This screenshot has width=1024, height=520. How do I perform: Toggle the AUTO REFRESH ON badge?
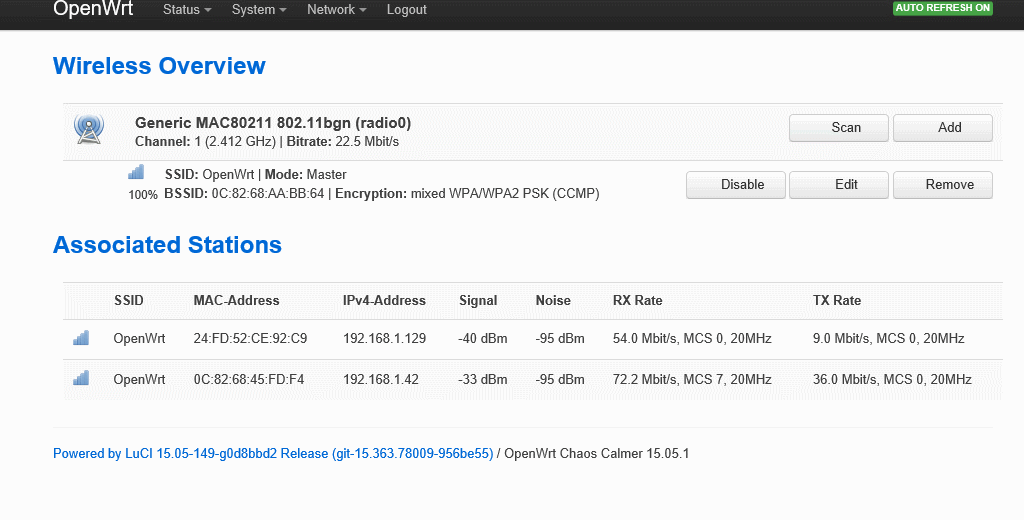pyautogui.click(x=942, y=8)
